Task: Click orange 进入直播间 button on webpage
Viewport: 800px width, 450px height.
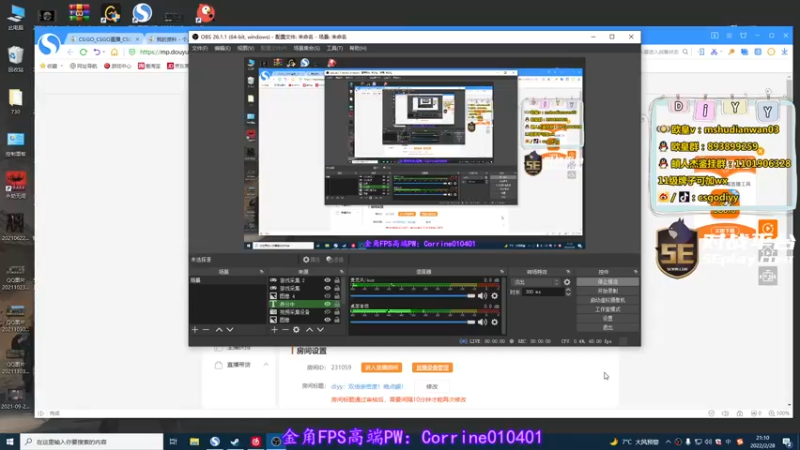Action: (x=381, y=367)
